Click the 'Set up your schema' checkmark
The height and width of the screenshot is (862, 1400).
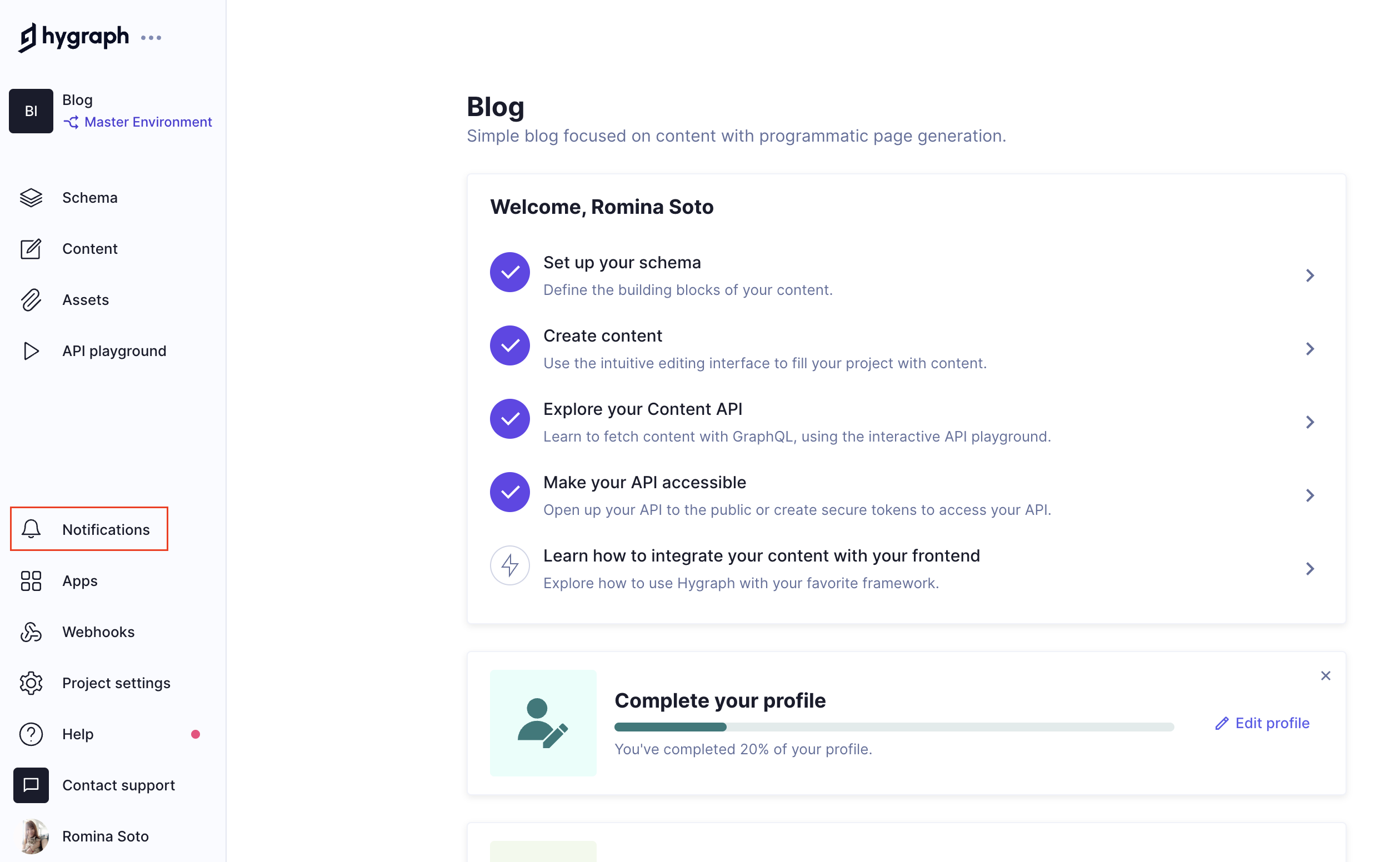510,273
